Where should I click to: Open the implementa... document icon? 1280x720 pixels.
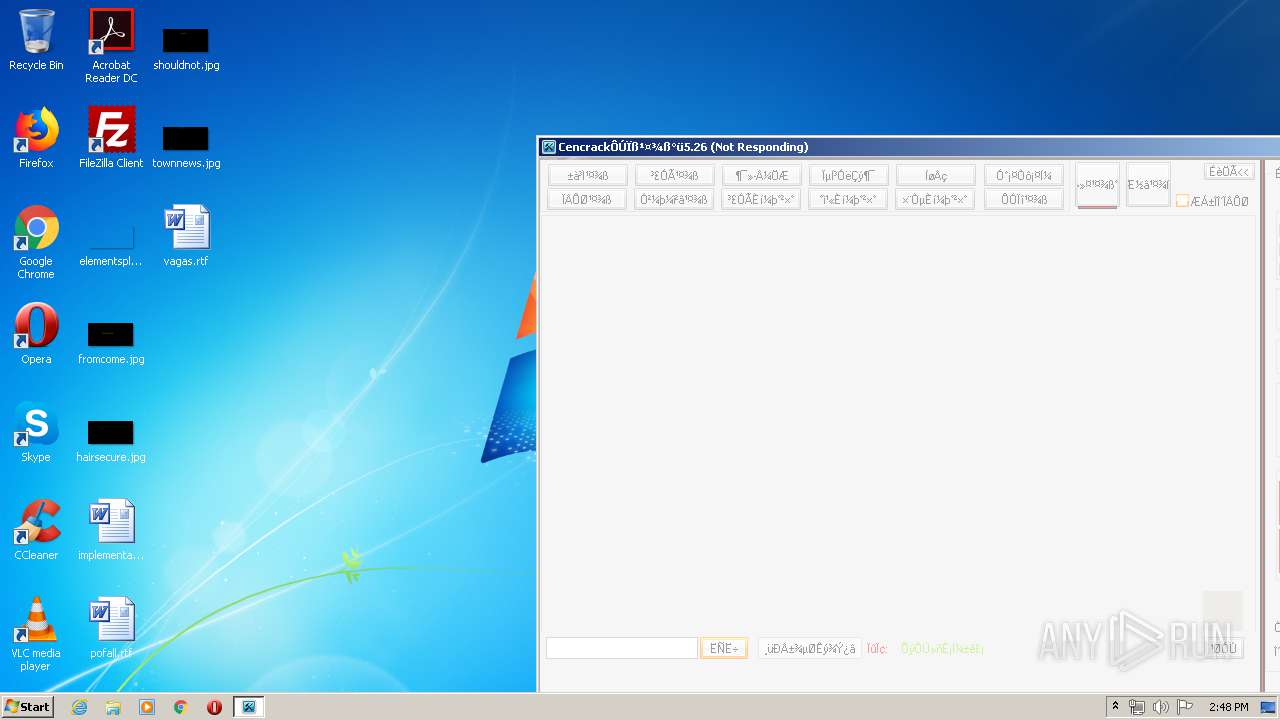[x=111, y=530]
